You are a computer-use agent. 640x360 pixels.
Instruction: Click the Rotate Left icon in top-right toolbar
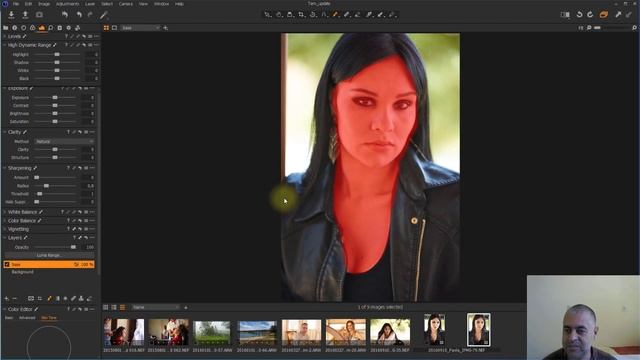[x=579, y=15]
